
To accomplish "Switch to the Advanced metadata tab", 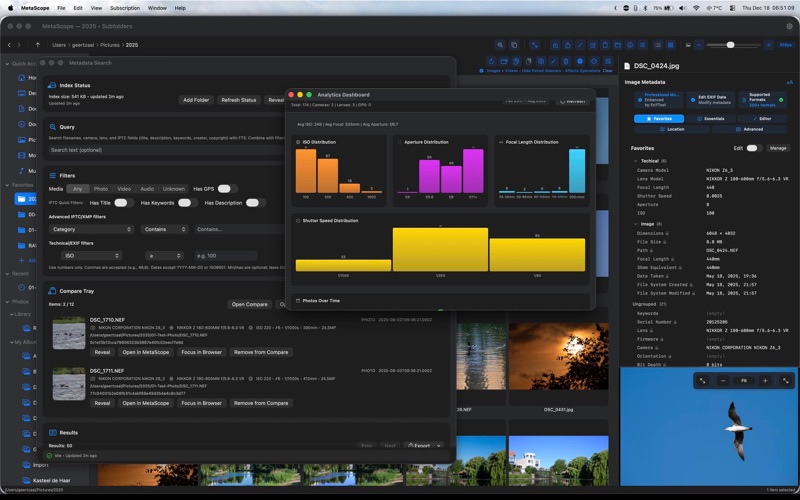I will point(749,129).
